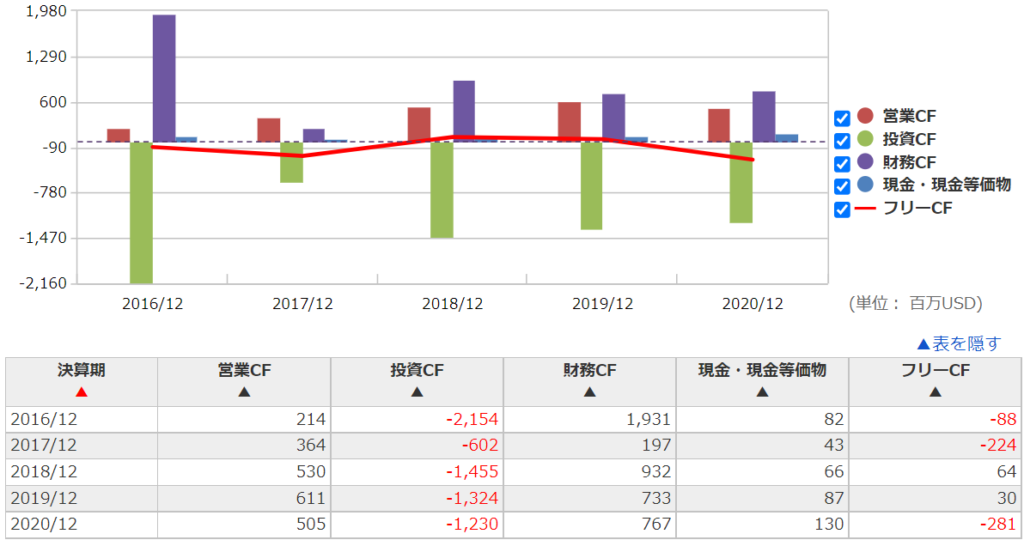
Task: Click the 2016/12 green 投資CF bar
Action: 141,212
